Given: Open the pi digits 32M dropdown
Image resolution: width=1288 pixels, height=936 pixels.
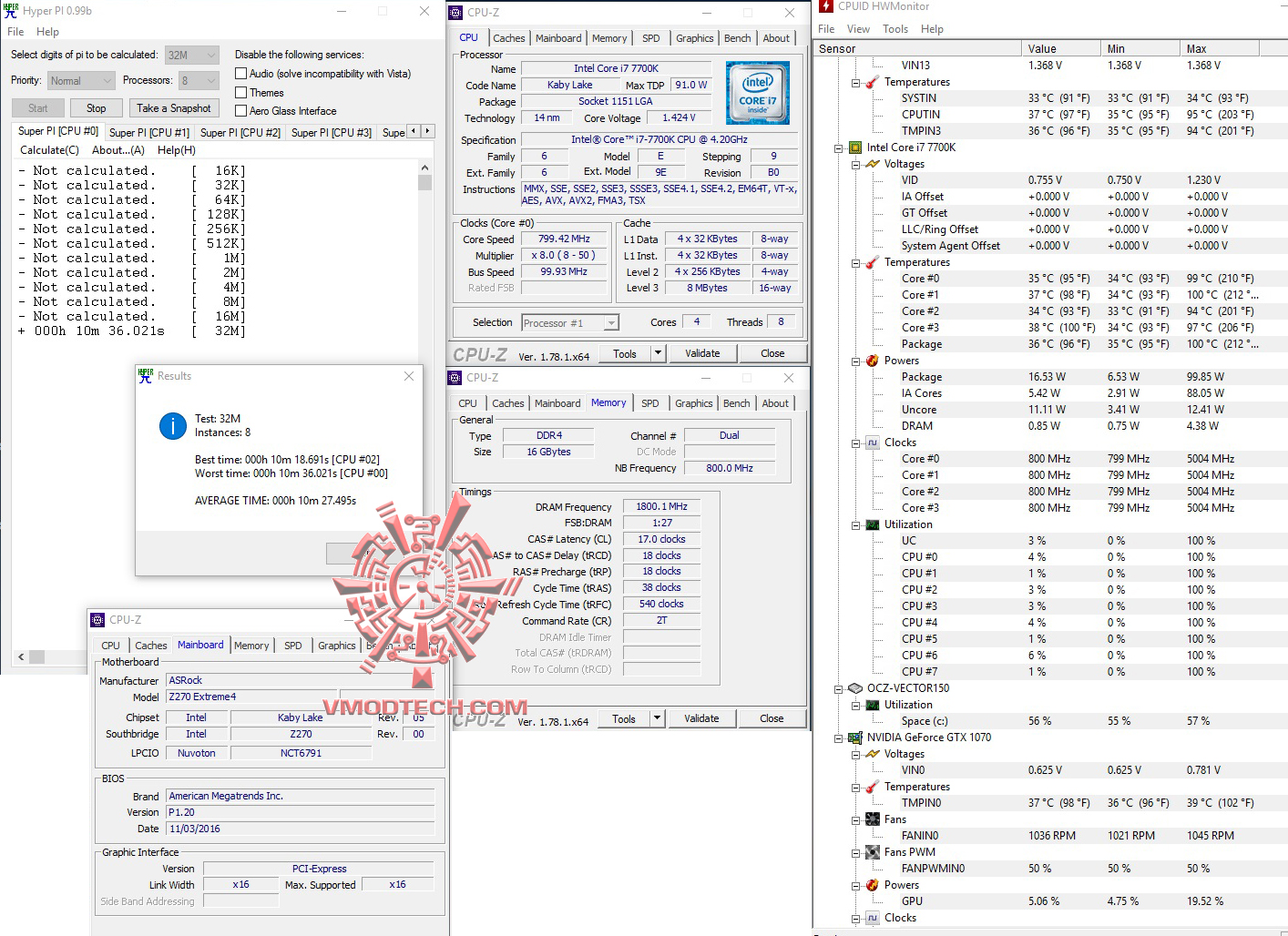Looking at the screenshot, I should [x=192, y=55].
